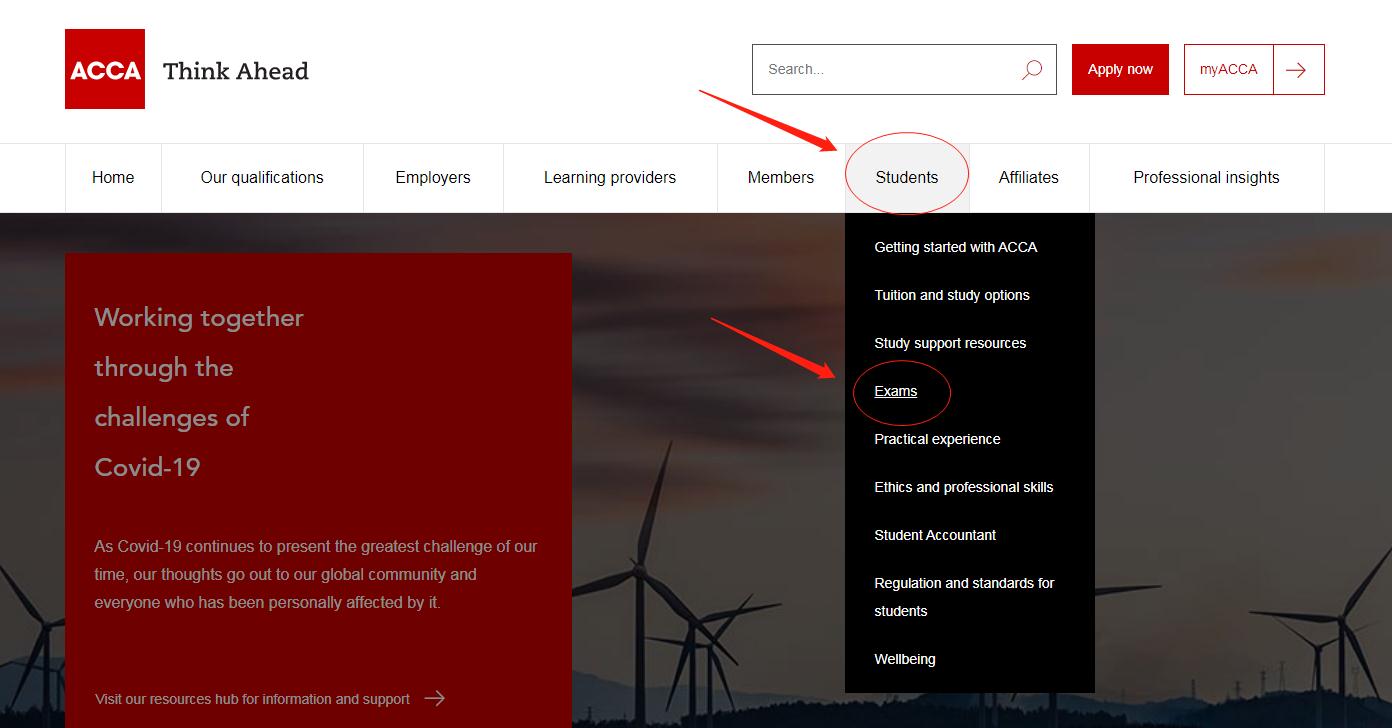The height and width of the screenshot is (728, 1392).
Task: Click the search magnifier icon
Action: (x=1031, y=69)
